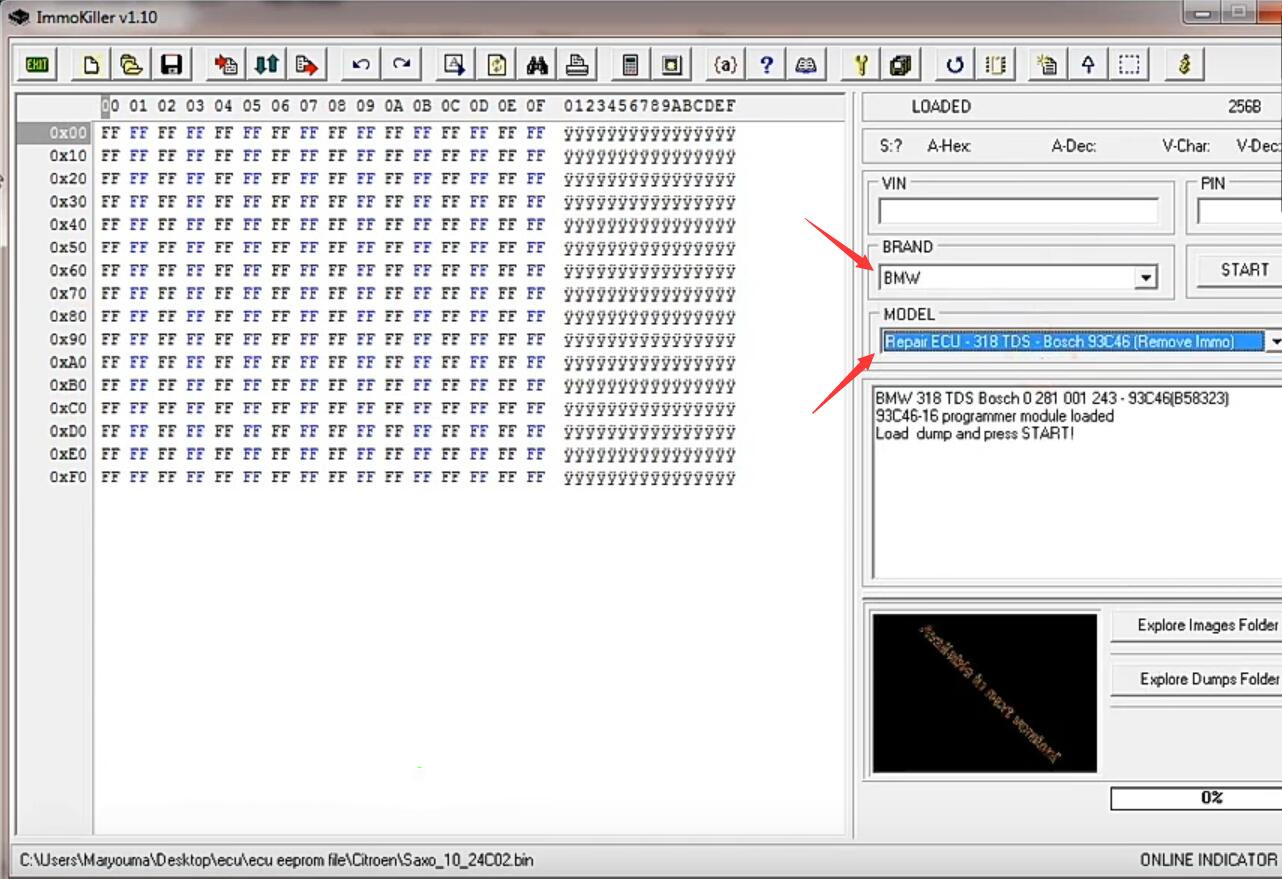This screenshot has width=1282, height=879.
Task: Open help with the question mark icon
Action: pos(766,65)
